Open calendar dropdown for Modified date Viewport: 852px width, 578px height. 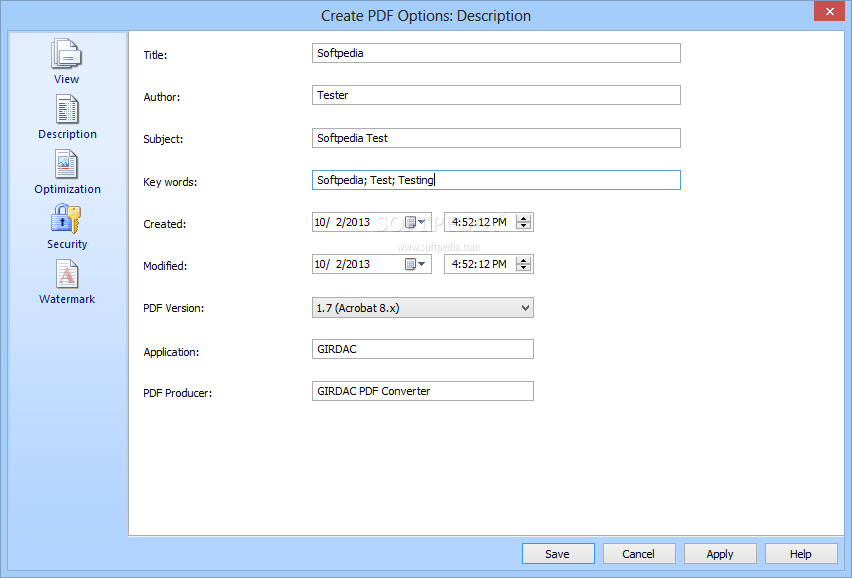tap(416, 264)
